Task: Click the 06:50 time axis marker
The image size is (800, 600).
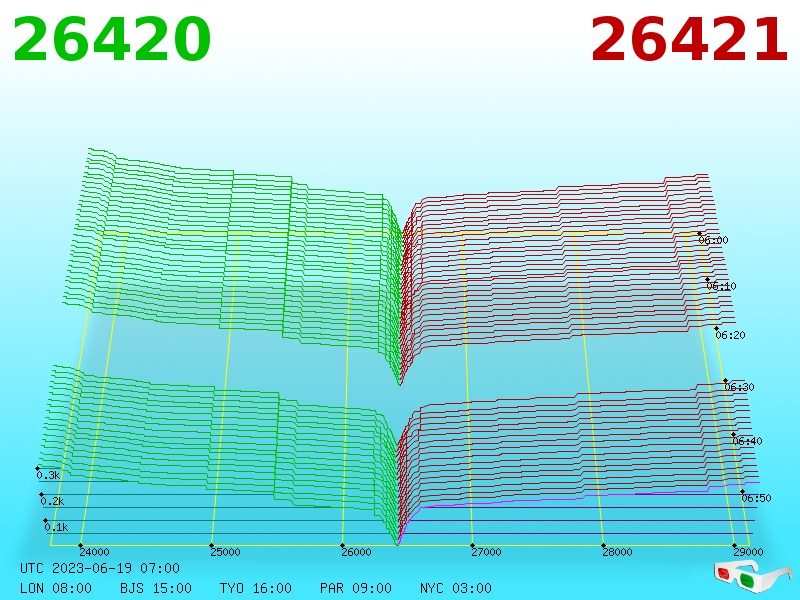Action: coord(756,498)
